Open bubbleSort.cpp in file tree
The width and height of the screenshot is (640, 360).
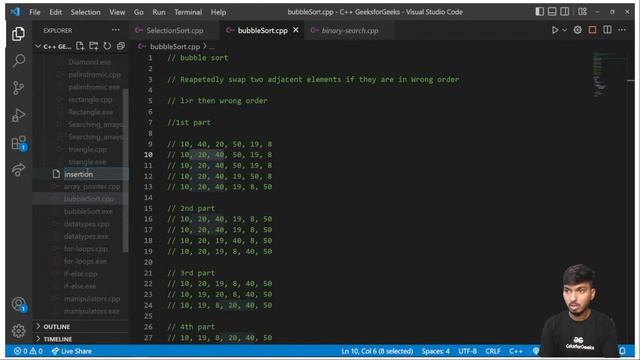tap(89, 199)
